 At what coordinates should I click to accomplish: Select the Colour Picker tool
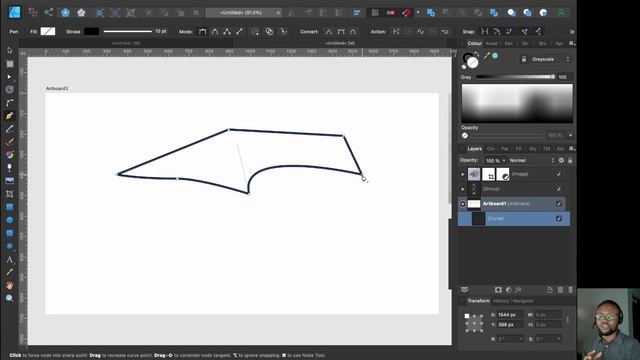pos(10,272)
